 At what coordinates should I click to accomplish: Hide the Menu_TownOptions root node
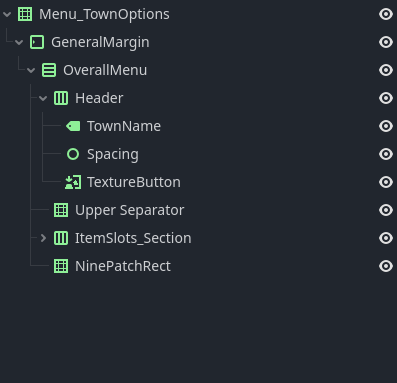[x=386, y=14]
